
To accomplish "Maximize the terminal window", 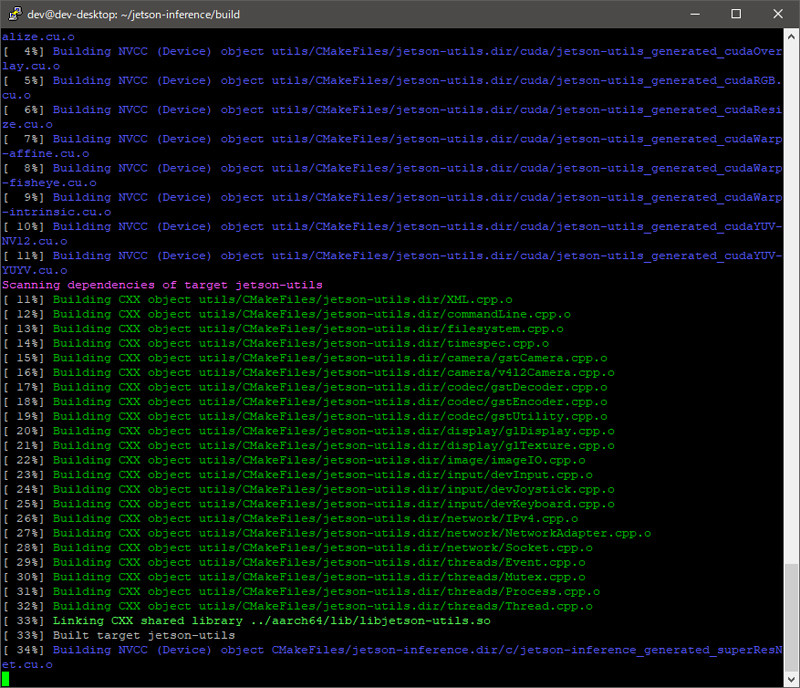I will tap(736, 14).
